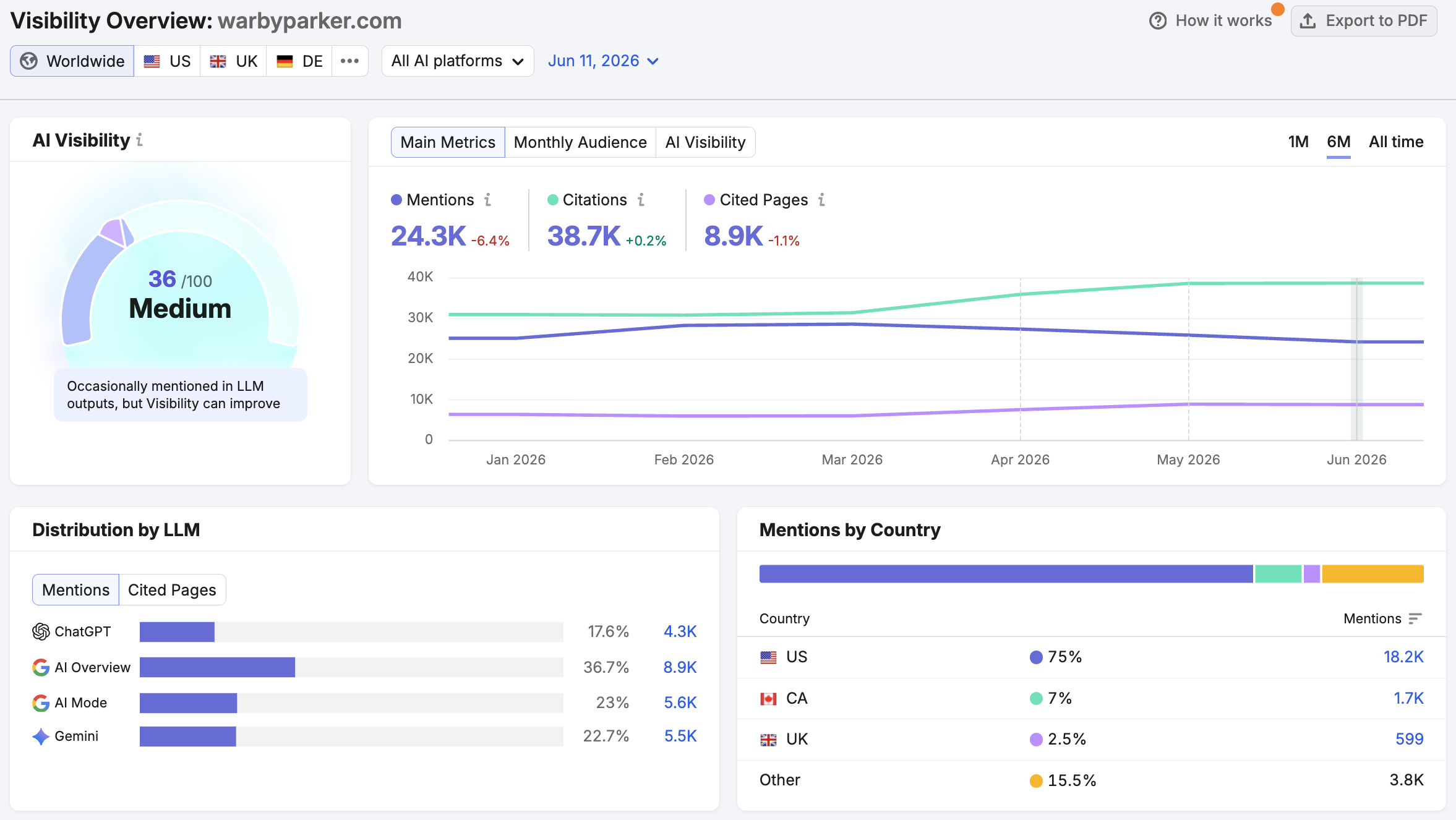Open the 599 UK mentions link
Viewport: 1456px width, 820px height.
[1410, 739]
